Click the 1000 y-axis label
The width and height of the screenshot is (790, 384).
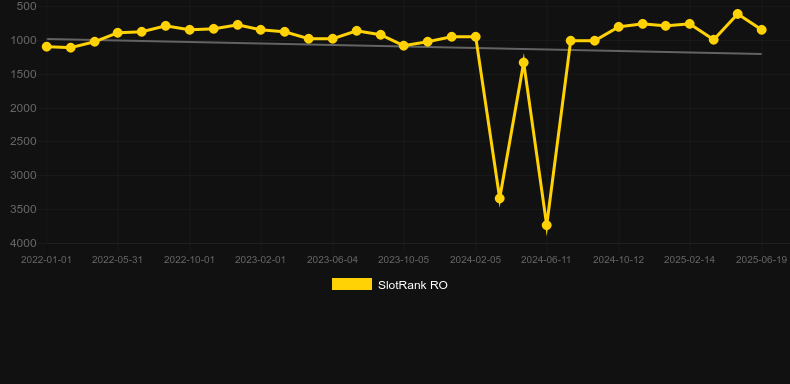pos(24,40)
